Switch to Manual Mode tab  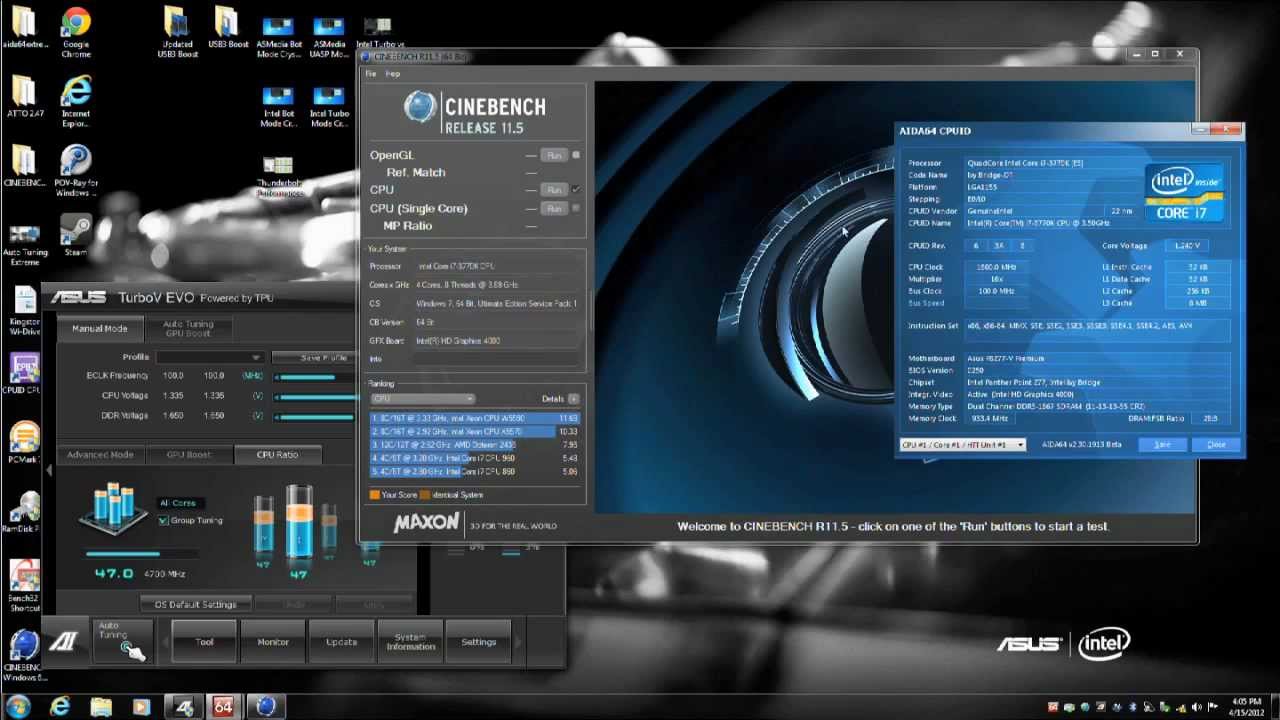coord(99,328)
